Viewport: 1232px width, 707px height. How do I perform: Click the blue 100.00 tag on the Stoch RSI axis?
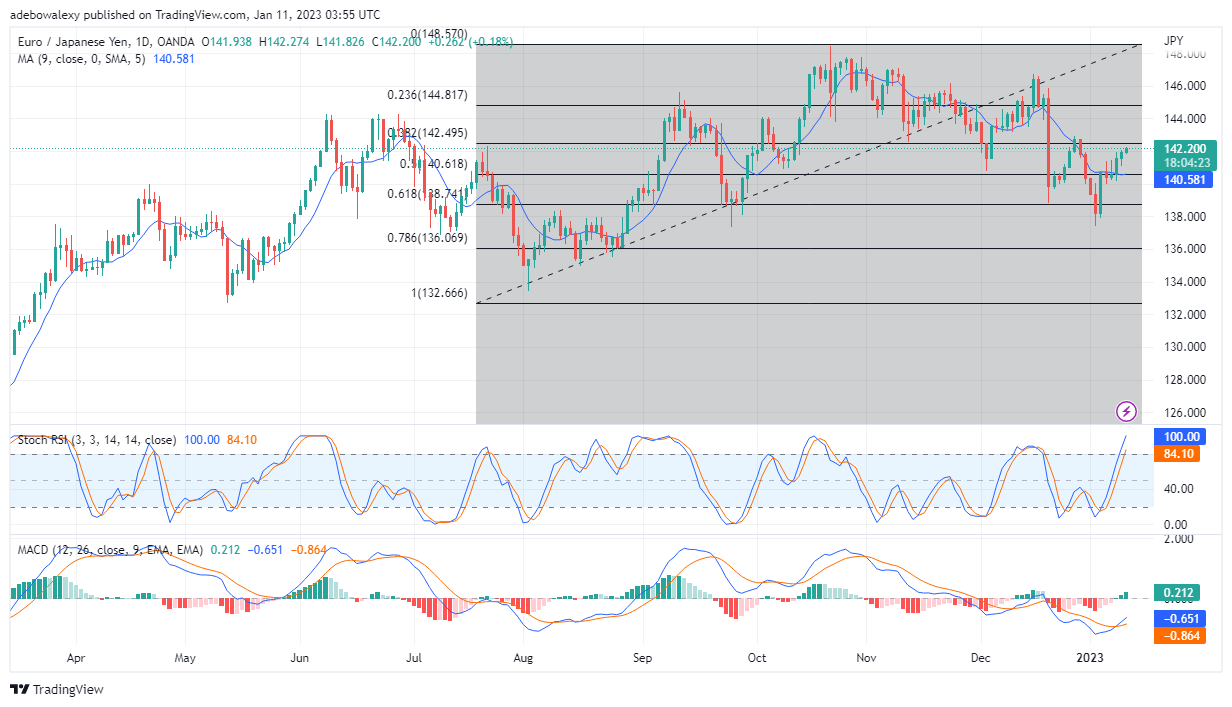click(x=1182, y=437)
